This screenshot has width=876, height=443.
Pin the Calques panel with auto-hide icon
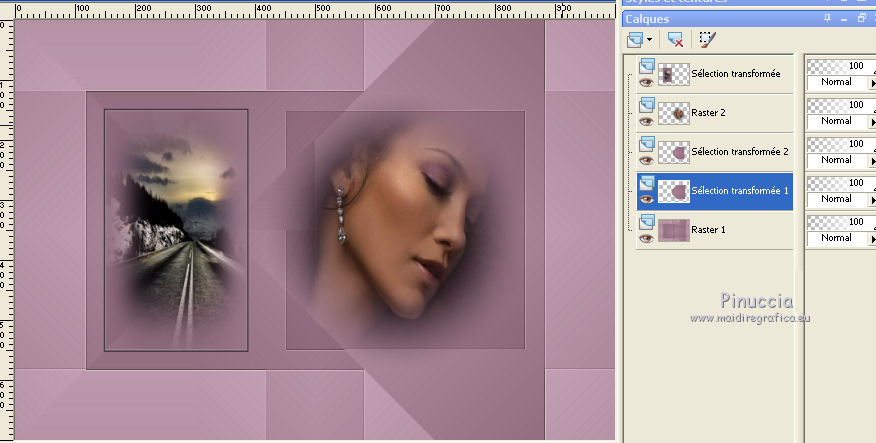pyautogui.click(x=827, y=18)
